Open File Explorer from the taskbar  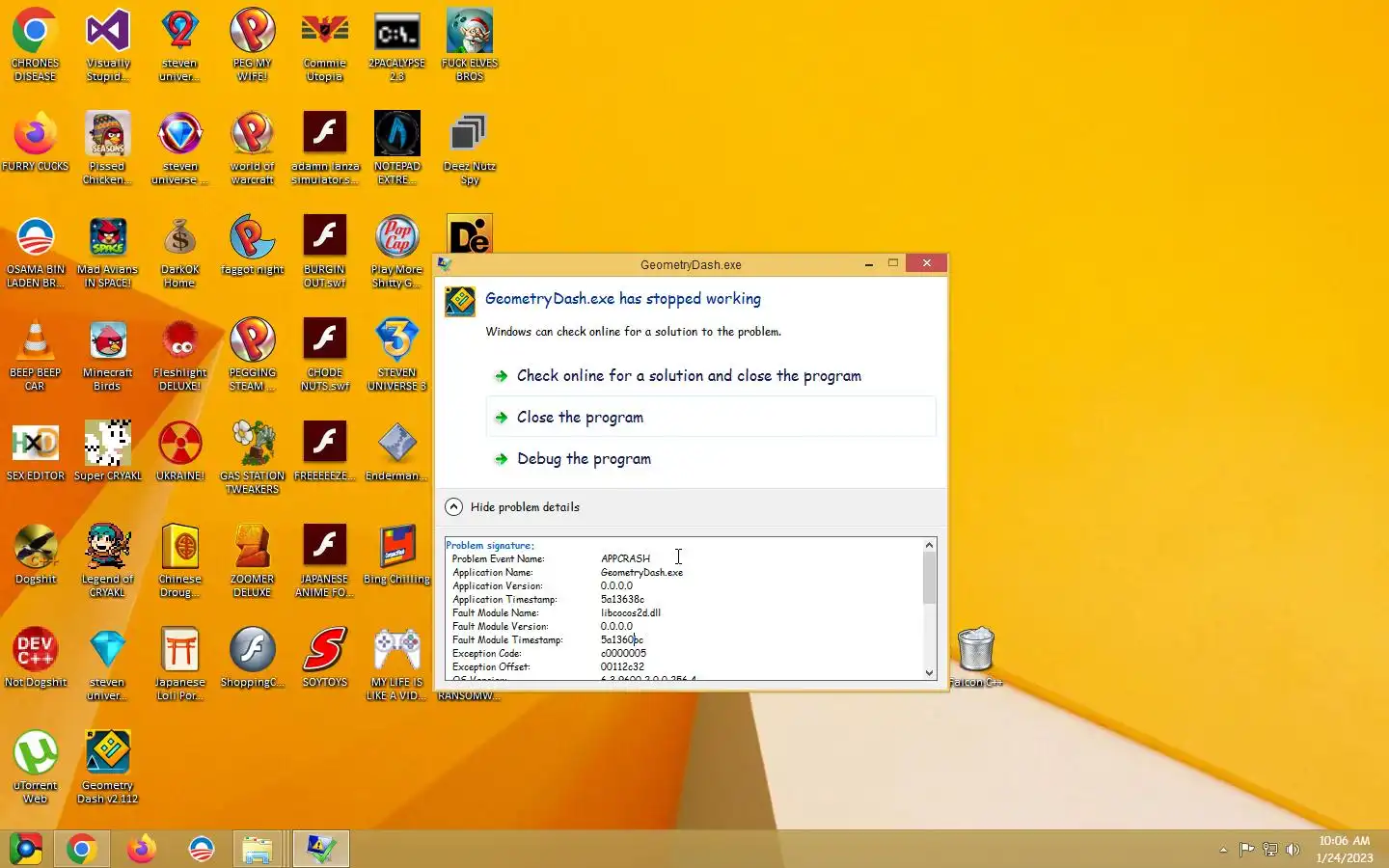pos(258,849)
